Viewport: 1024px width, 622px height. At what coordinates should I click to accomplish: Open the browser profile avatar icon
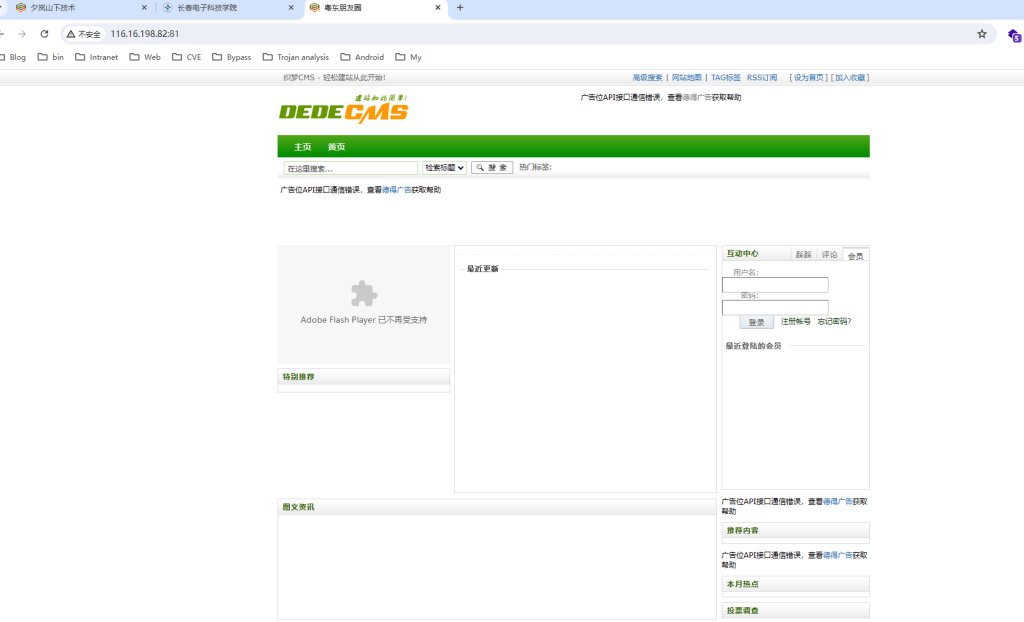click(x=1013, y=34)
